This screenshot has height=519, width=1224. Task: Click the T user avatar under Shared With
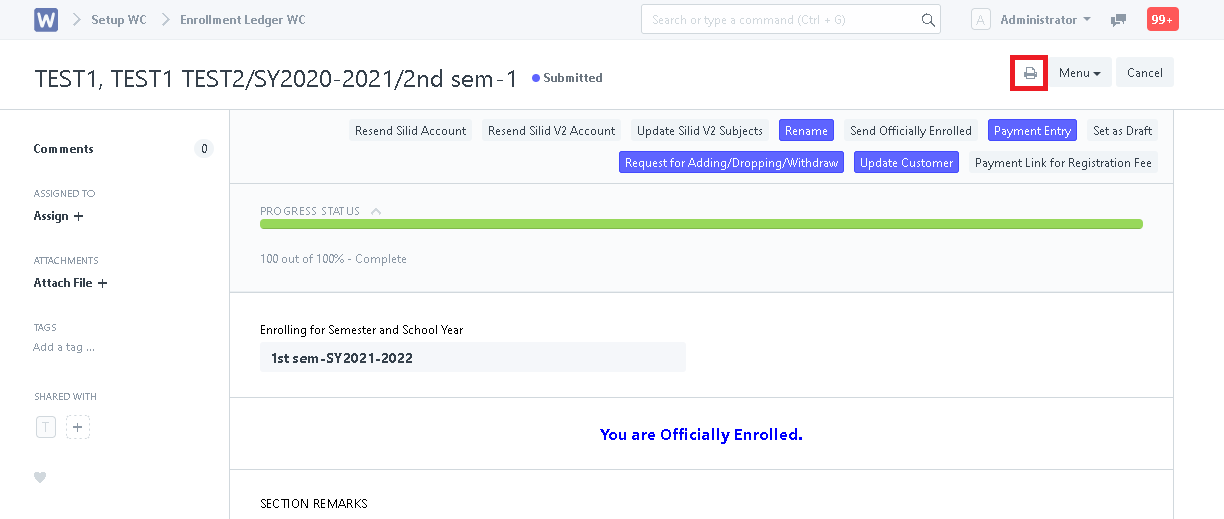[45, 427]
